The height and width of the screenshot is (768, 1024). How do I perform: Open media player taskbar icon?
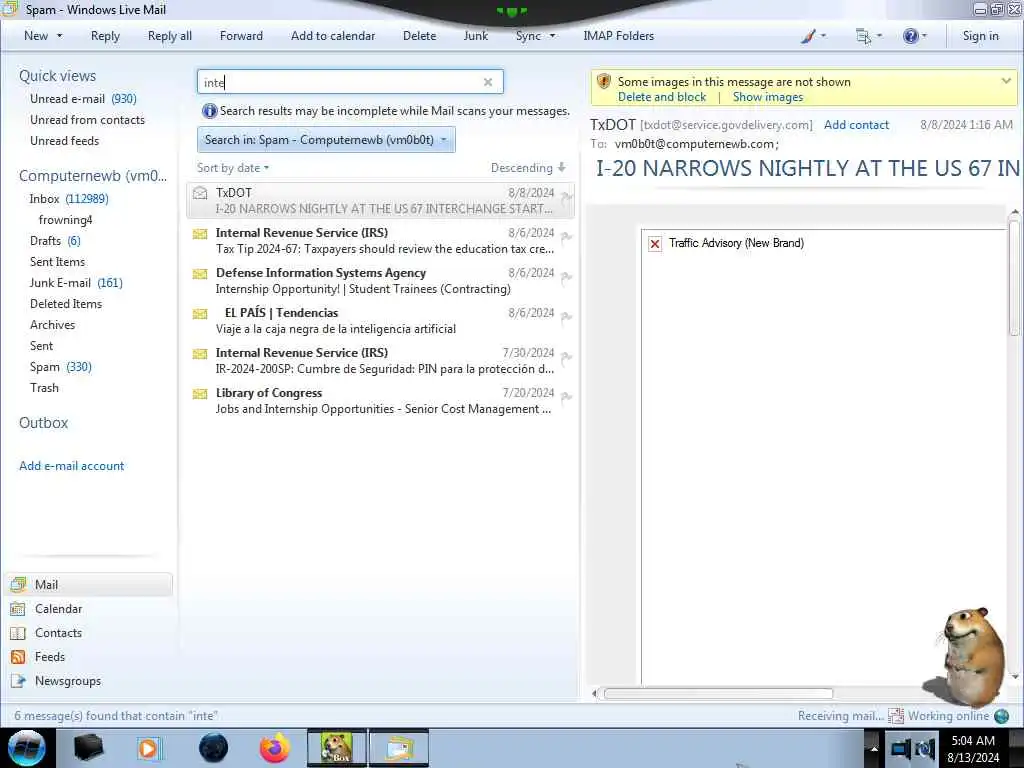(x=149, y=748)
